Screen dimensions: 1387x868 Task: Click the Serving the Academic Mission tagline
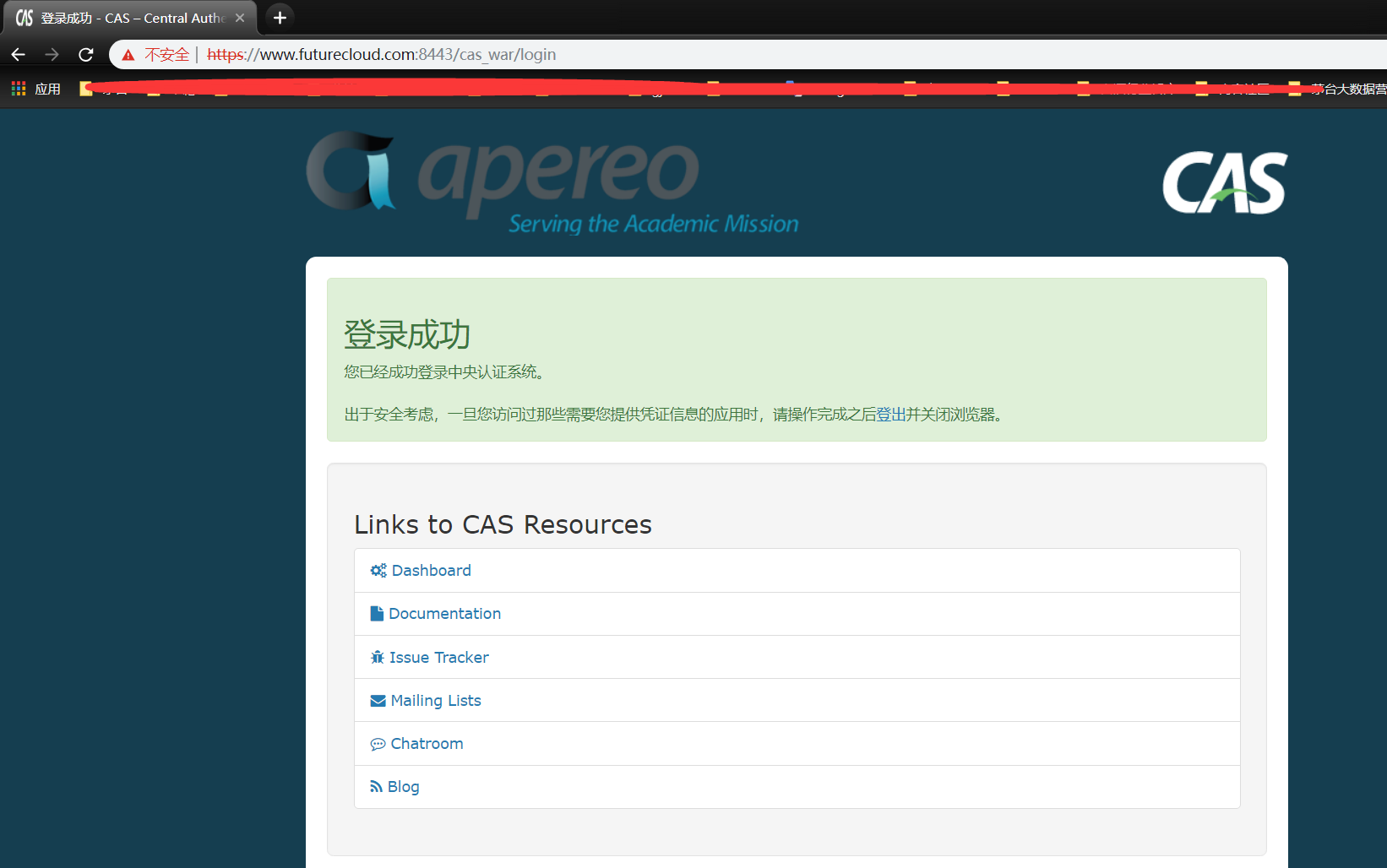point(653,224)
